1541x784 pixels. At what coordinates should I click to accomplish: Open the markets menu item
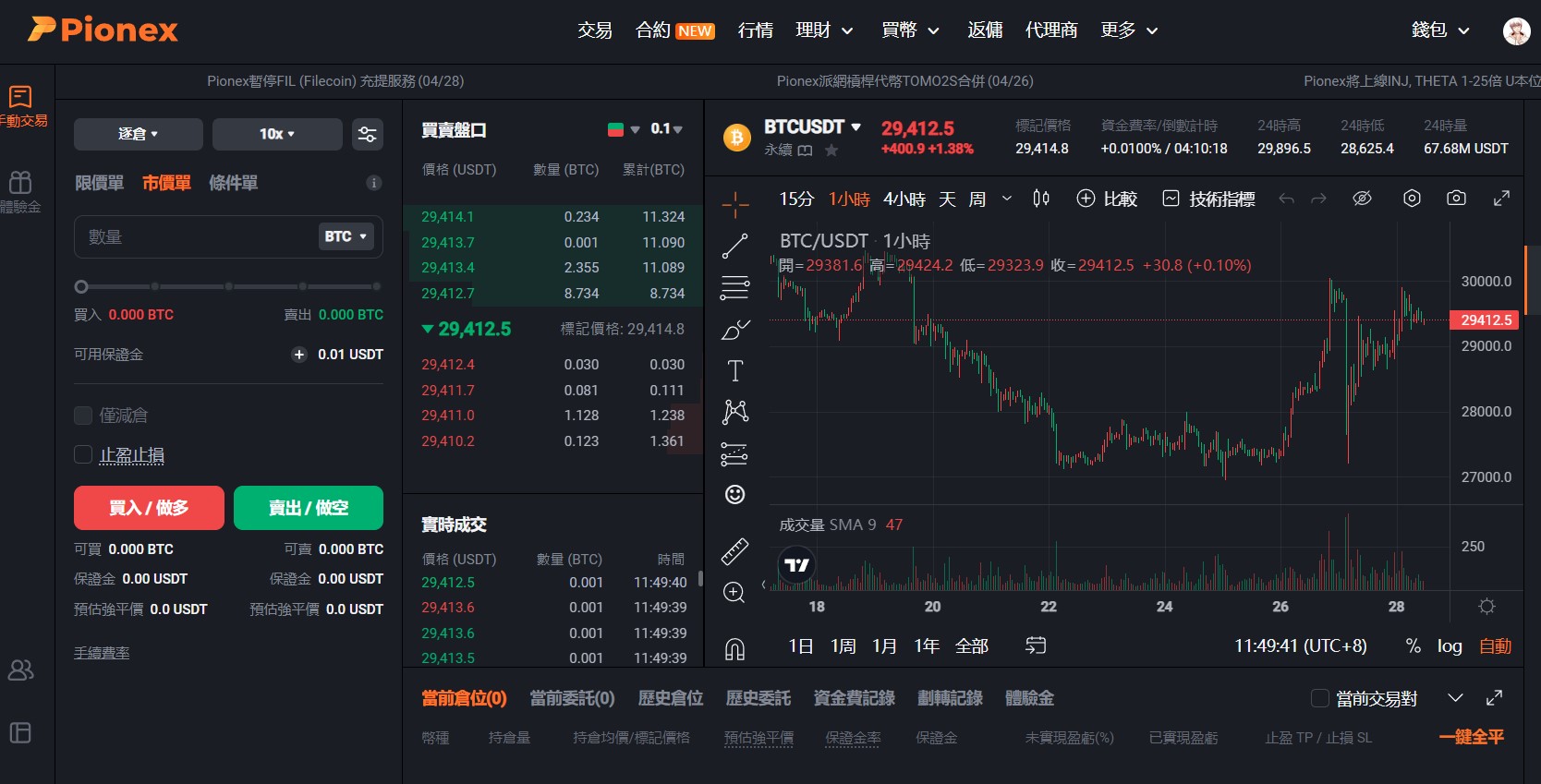[x=755, y=30]
